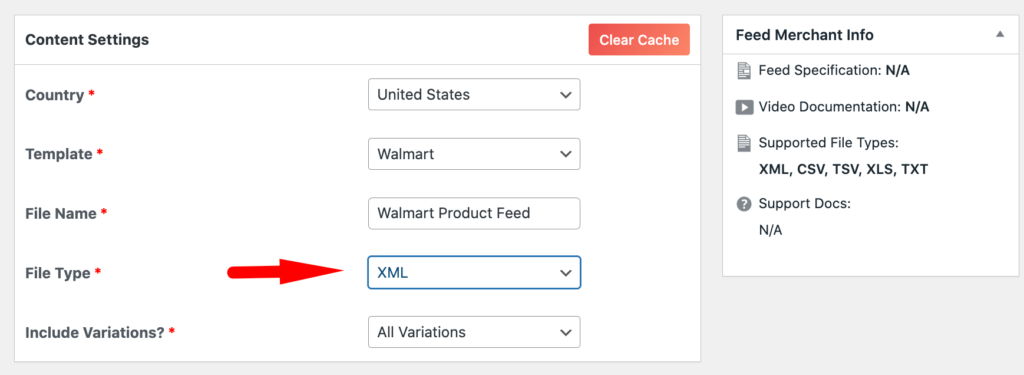Click the Content Settings heading
Viewport: 1024px width, 375px height.
pyautogui.click(x=87, y=40)
